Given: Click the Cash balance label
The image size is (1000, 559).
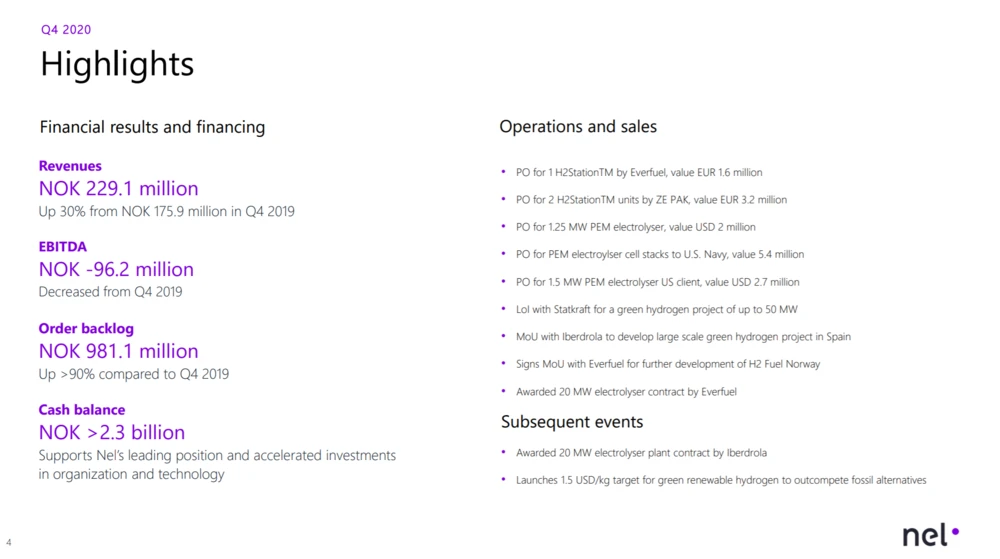Looking at the screenshot, I should pyautogui.click(x=82, y=410).
